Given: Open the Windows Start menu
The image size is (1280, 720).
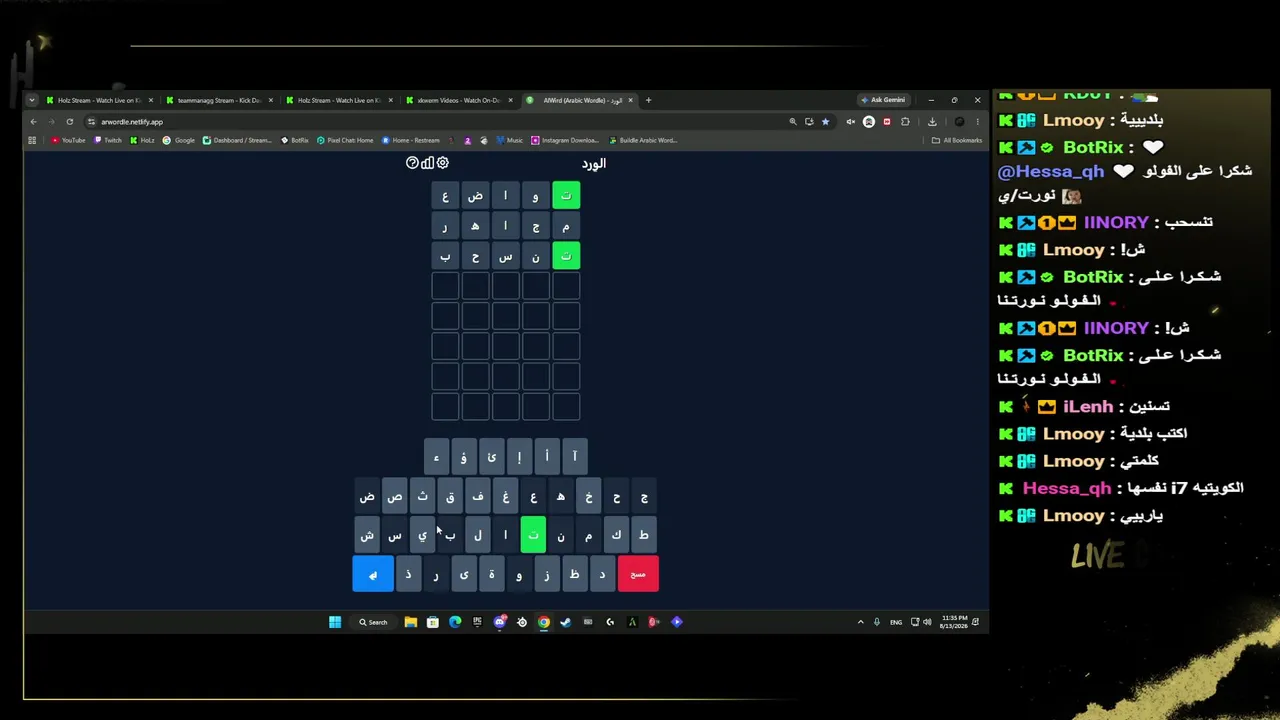Looking at the screenshot, I should [335, 622].
